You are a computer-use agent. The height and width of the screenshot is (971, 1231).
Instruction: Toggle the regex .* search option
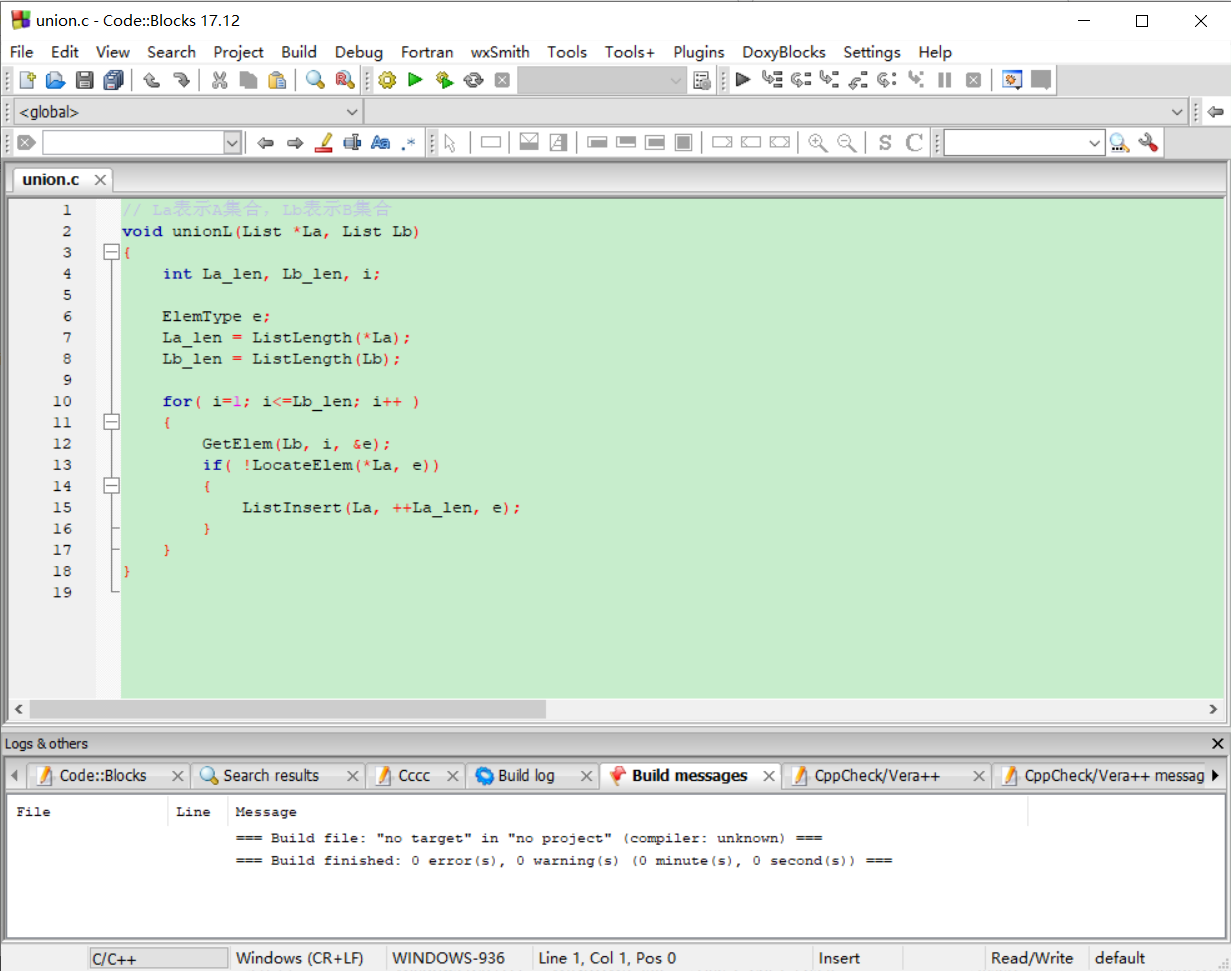(x=408, y=143)
